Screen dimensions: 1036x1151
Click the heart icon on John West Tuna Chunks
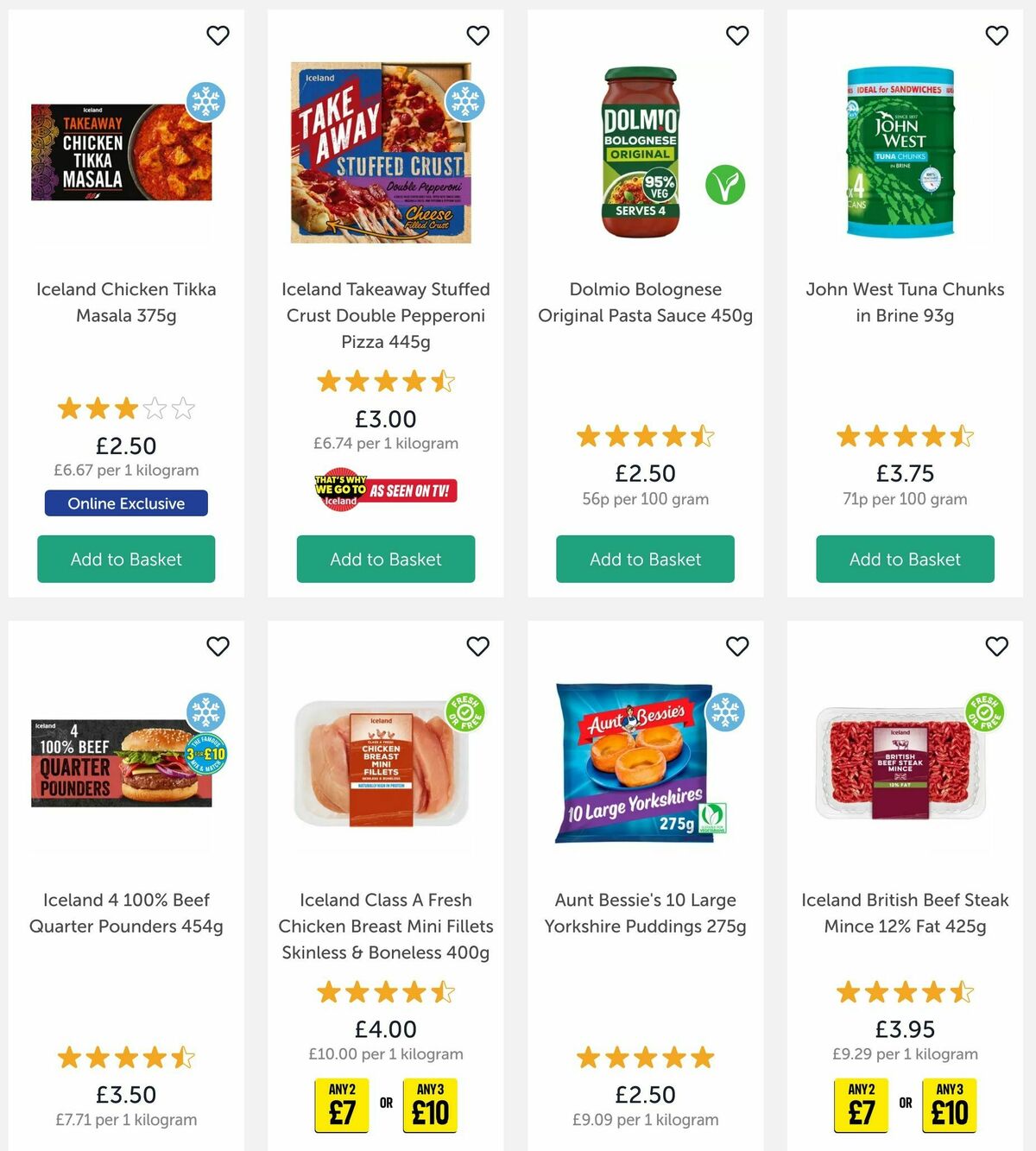pos(996,35)
